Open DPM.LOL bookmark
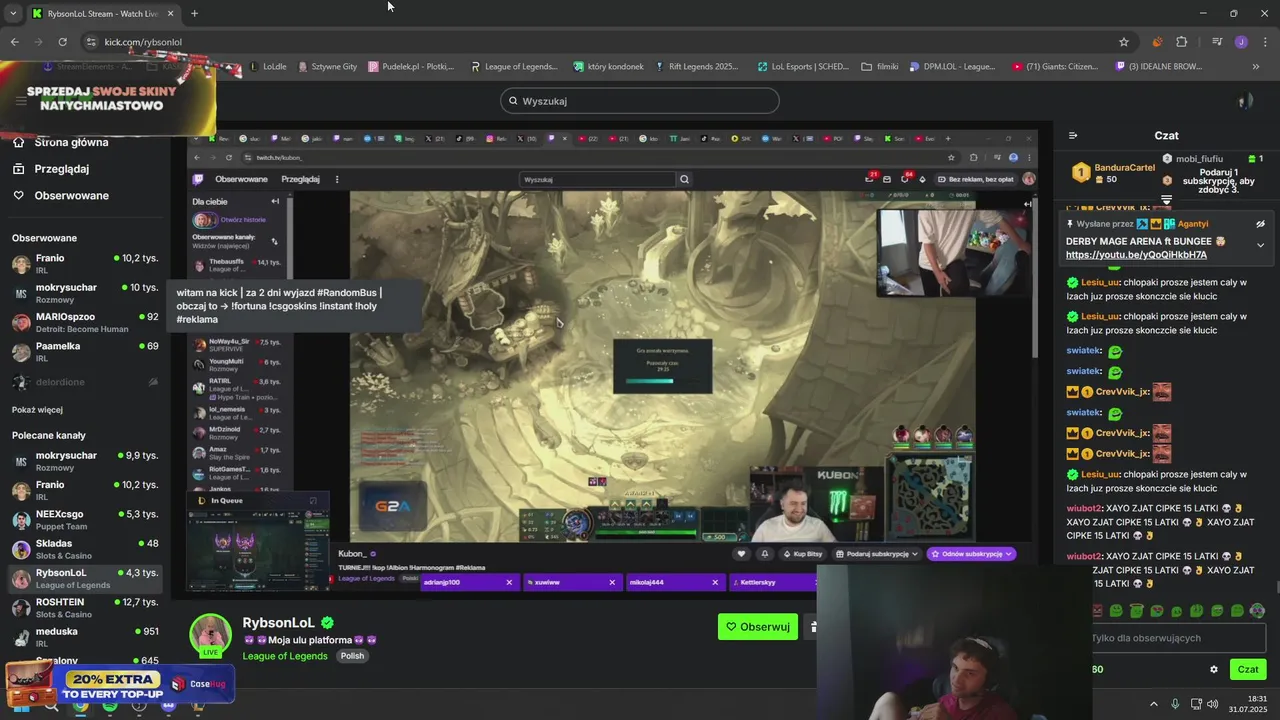This screenshot has height=720, width=1280. (952, 67)
